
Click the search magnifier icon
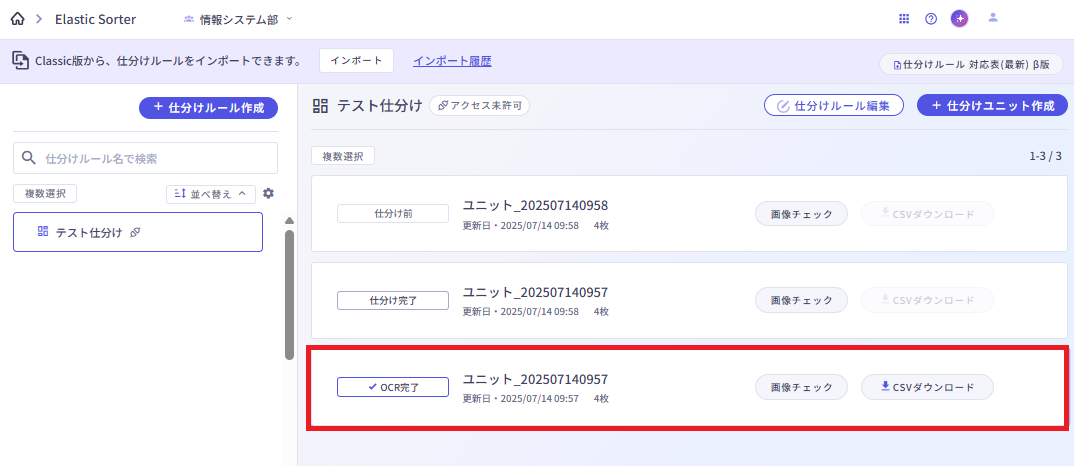(x=28, y=158)
